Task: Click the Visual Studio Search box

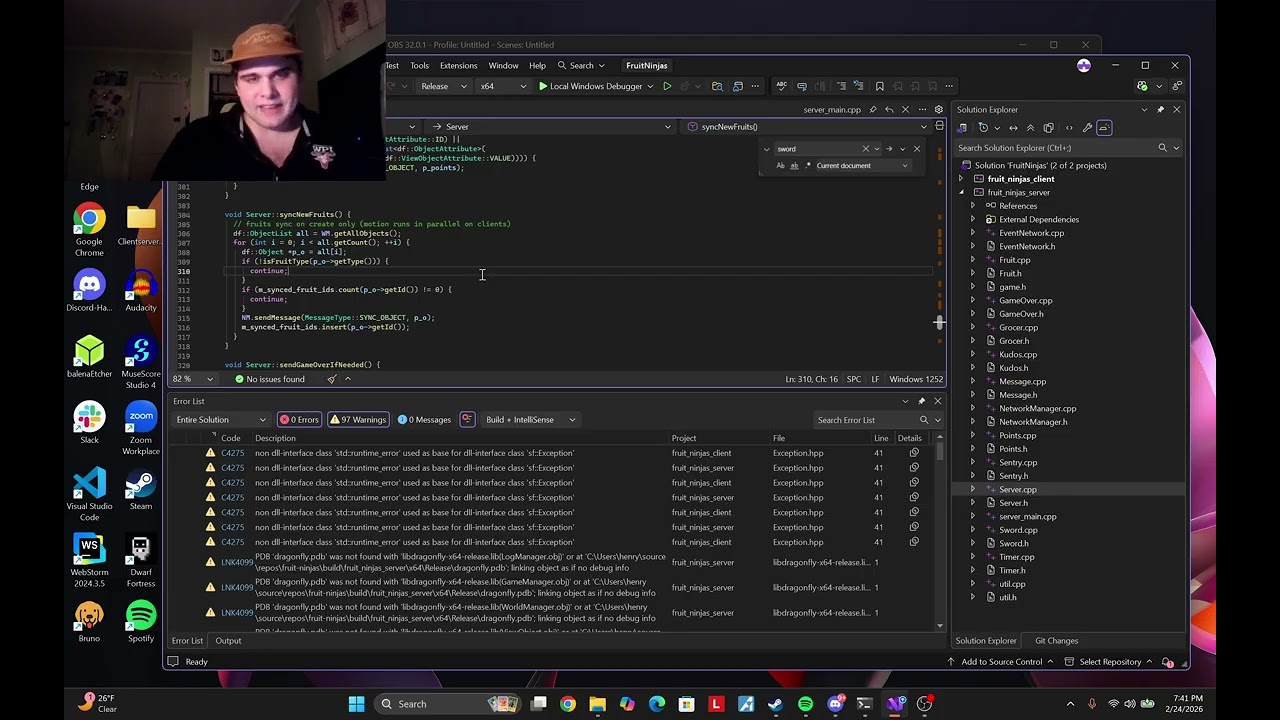Action: [581, 66]
